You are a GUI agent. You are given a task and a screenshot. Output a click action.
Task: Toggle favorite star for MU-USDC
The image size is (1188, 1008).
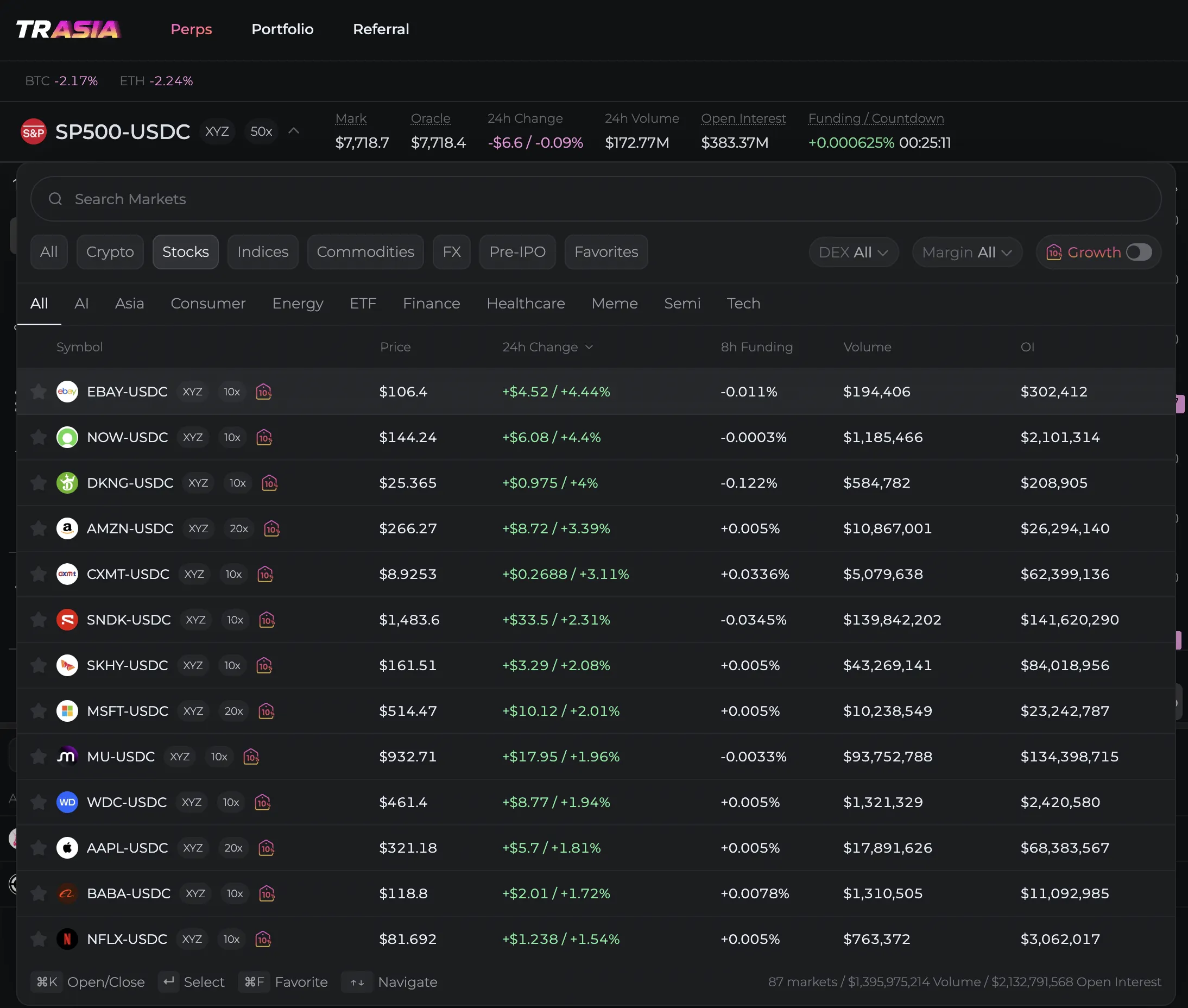(39, 757)
